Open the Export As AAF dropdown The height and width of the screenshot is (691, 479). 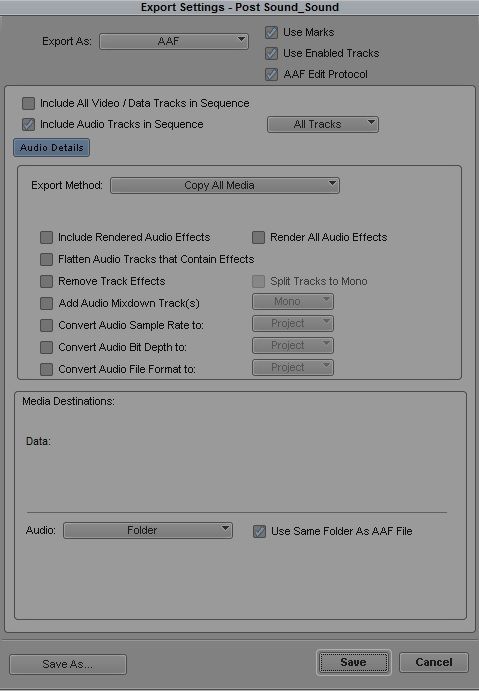coord(174,41)
